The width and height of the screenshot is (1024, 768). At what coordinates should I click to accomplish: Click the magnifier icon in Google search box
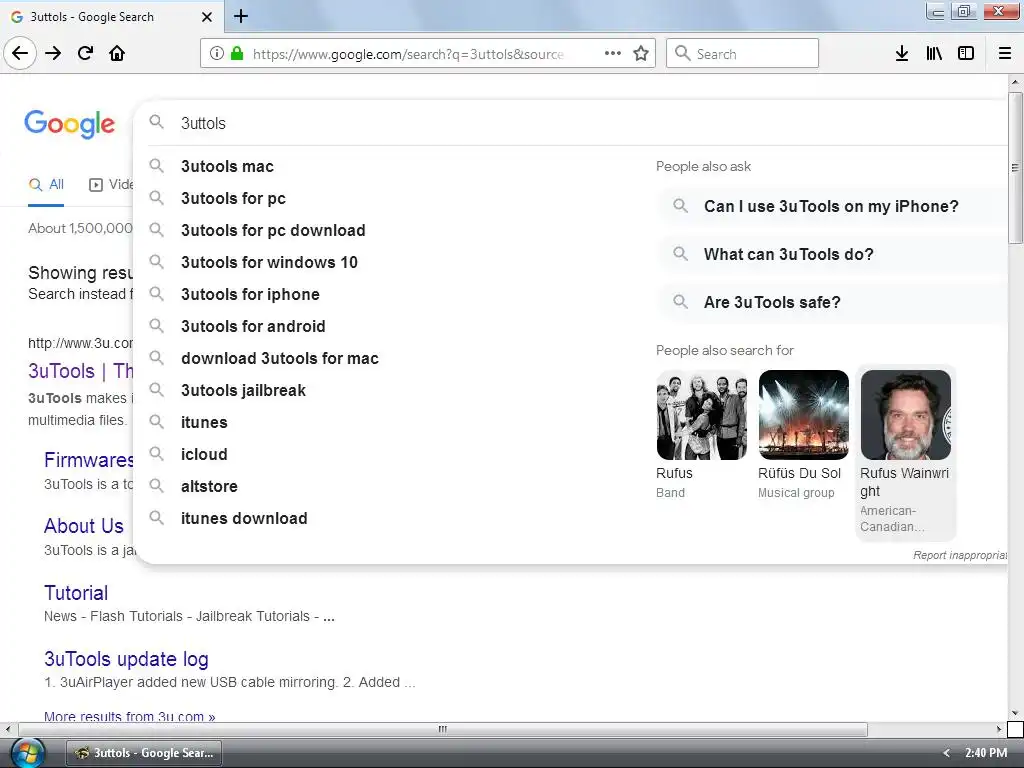[x=157, y=122]
